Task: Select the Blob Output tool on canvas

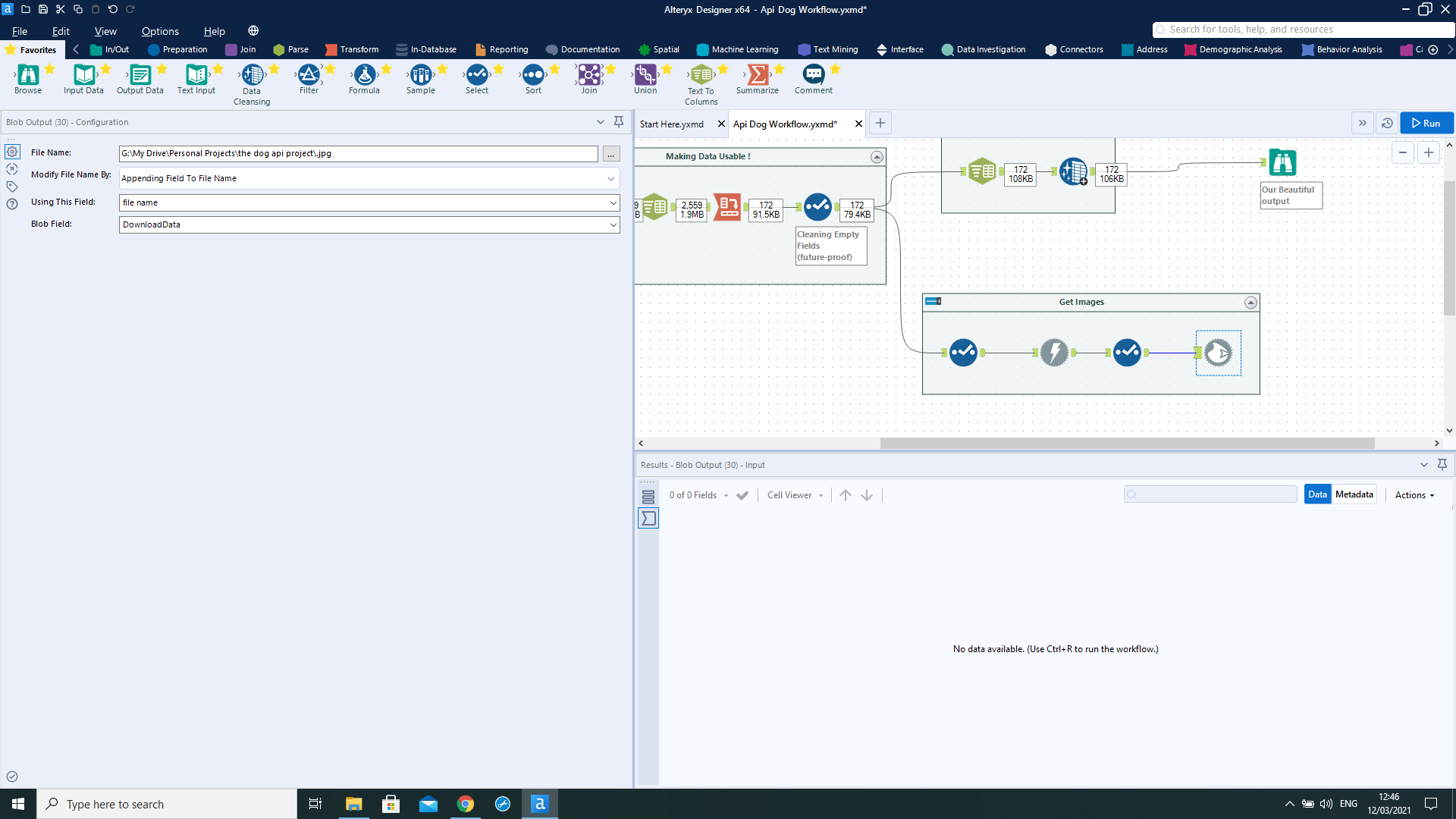Action: (1218, 353)
